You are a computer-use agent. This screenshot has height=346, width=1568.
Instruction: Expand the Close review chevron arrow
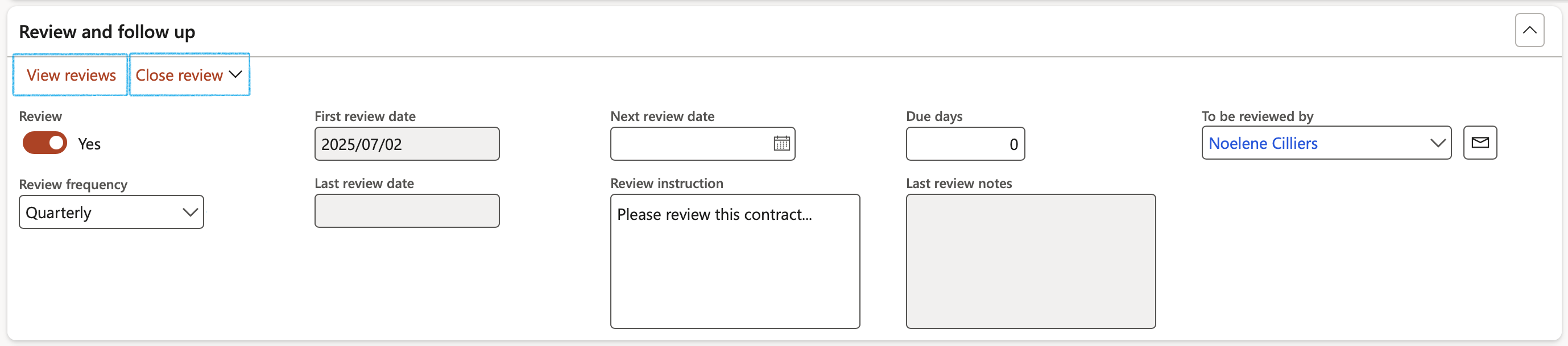235,74
